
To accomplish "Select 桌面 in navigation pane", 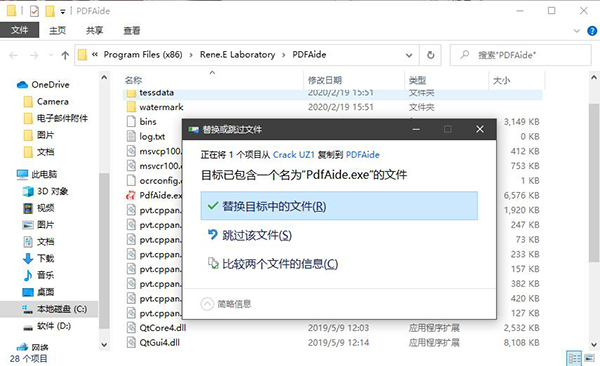I will [x=39, y=292].
